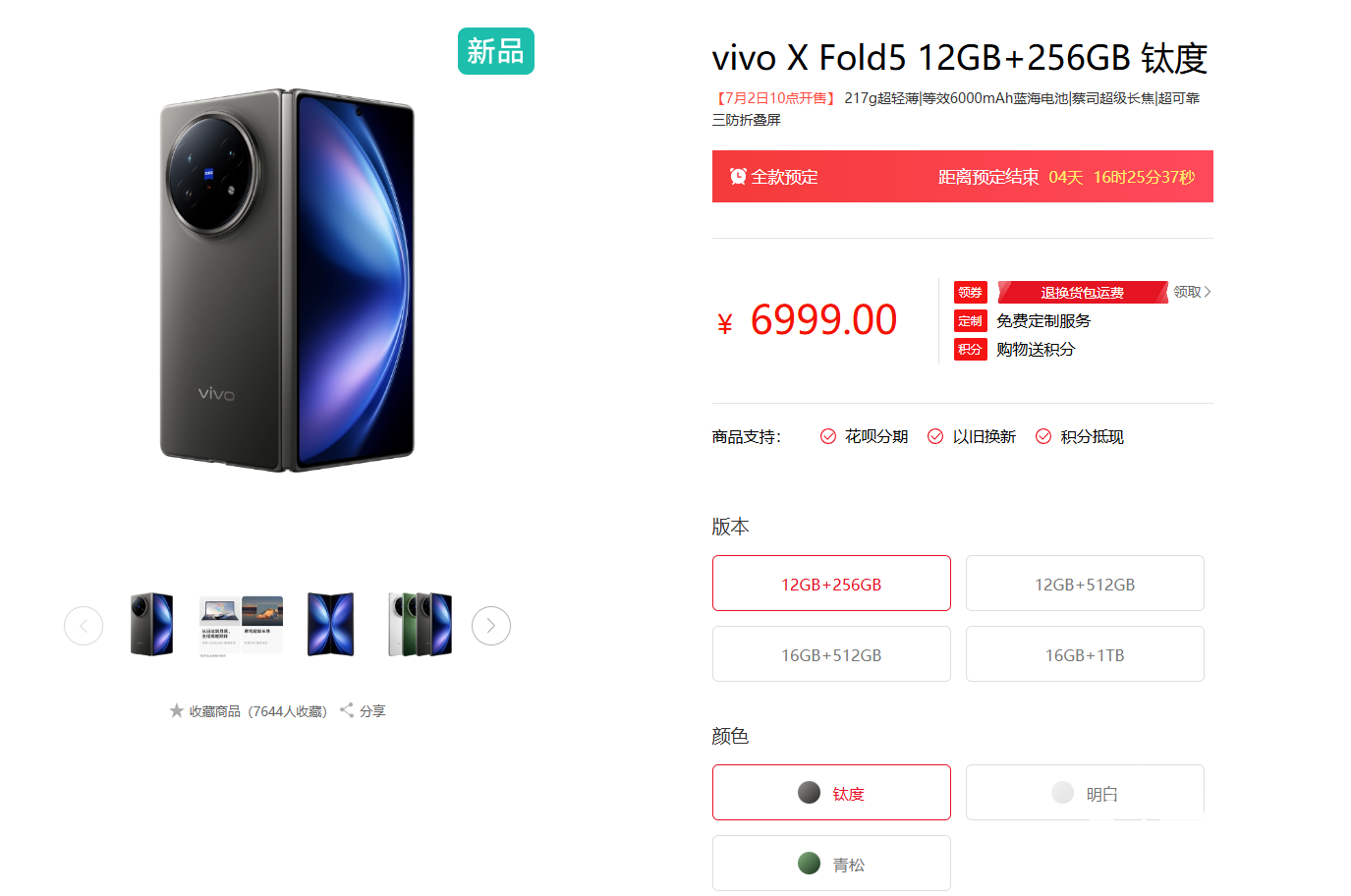1351x896 pixels.
Task: Click the green 新品 badge
Action: [x=495, y=51]
